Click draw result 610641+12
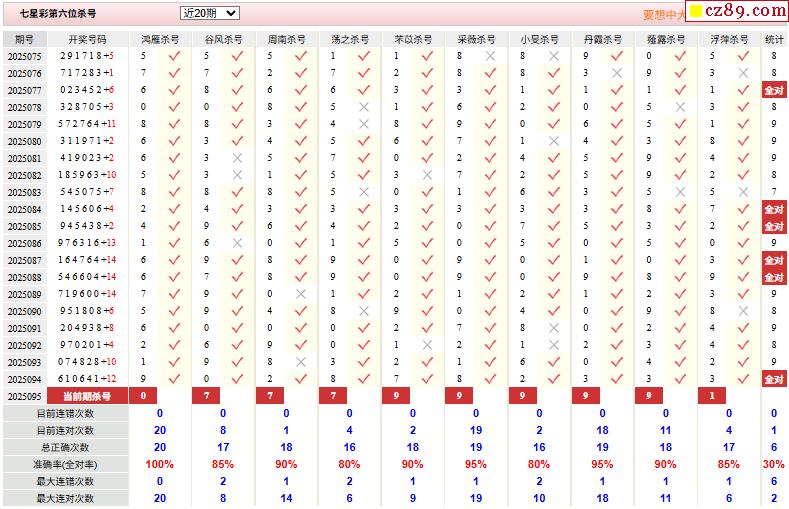This screenshot has width=789, height=509. pyautogui.click(x=87, y=379)
